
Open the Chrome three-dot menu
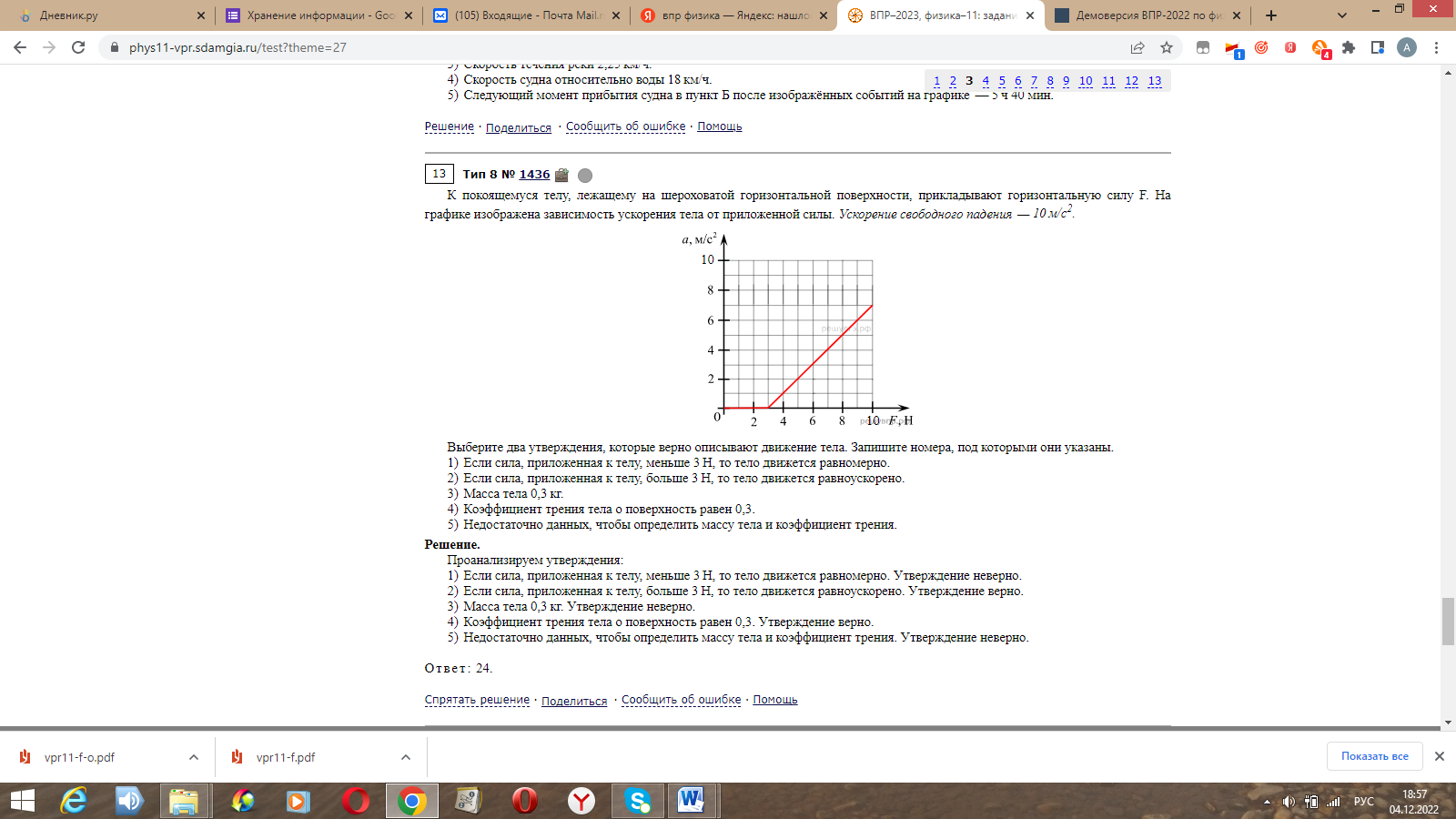click(1436, 47)
